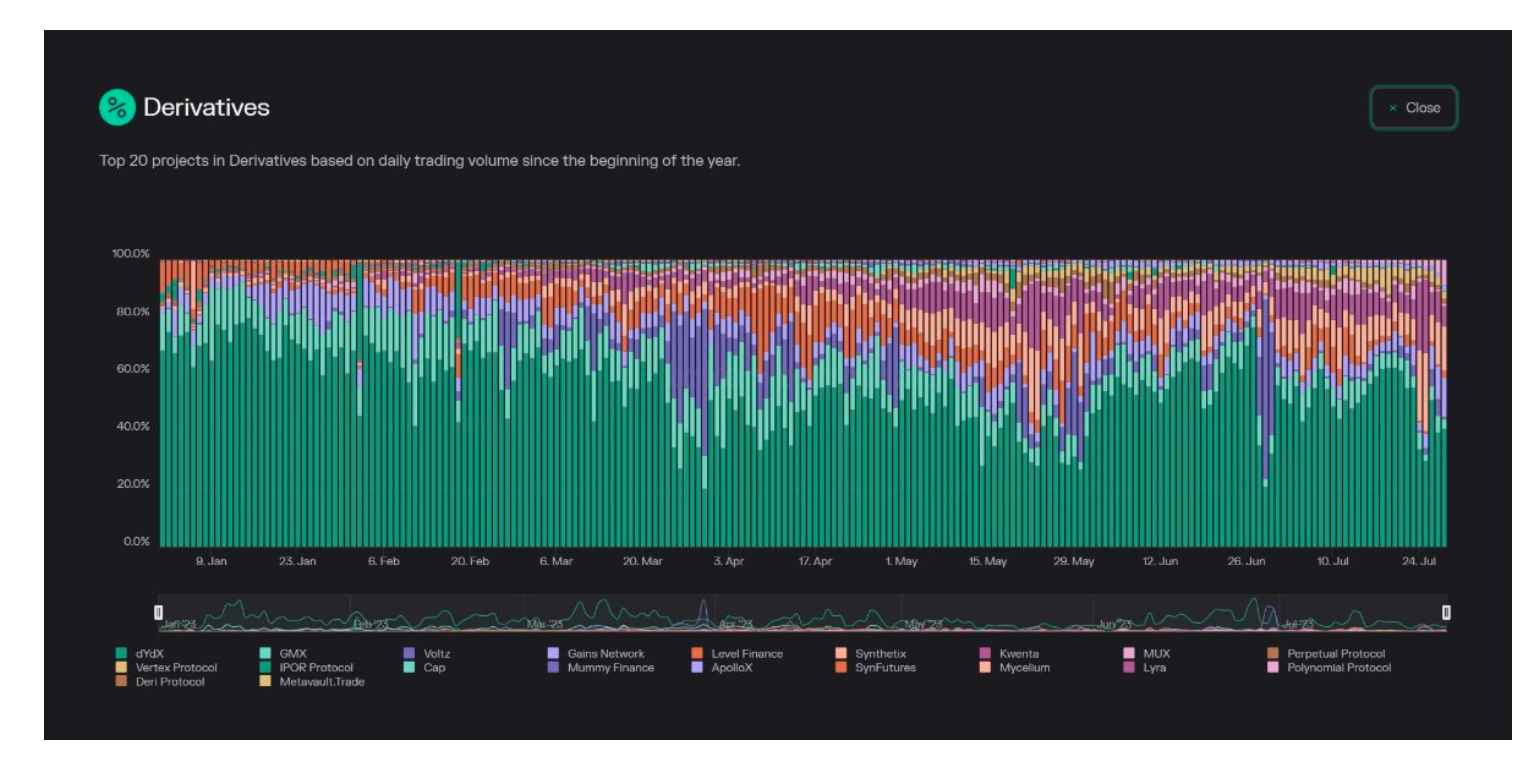Click the "6. Feb" x-axis label
Image resolution: width=1536 pixels, height=758 pixels.
tap(383, 562)
